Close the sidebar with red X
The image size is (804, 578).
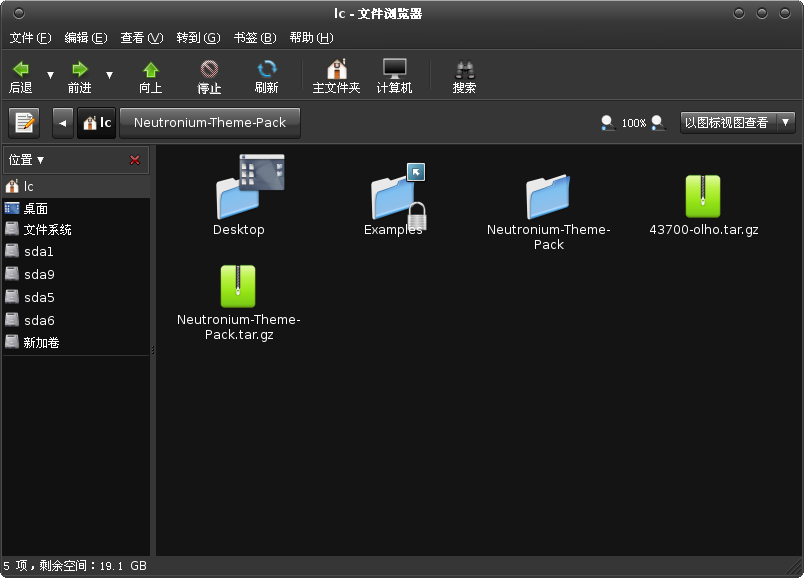coord(135,160)
